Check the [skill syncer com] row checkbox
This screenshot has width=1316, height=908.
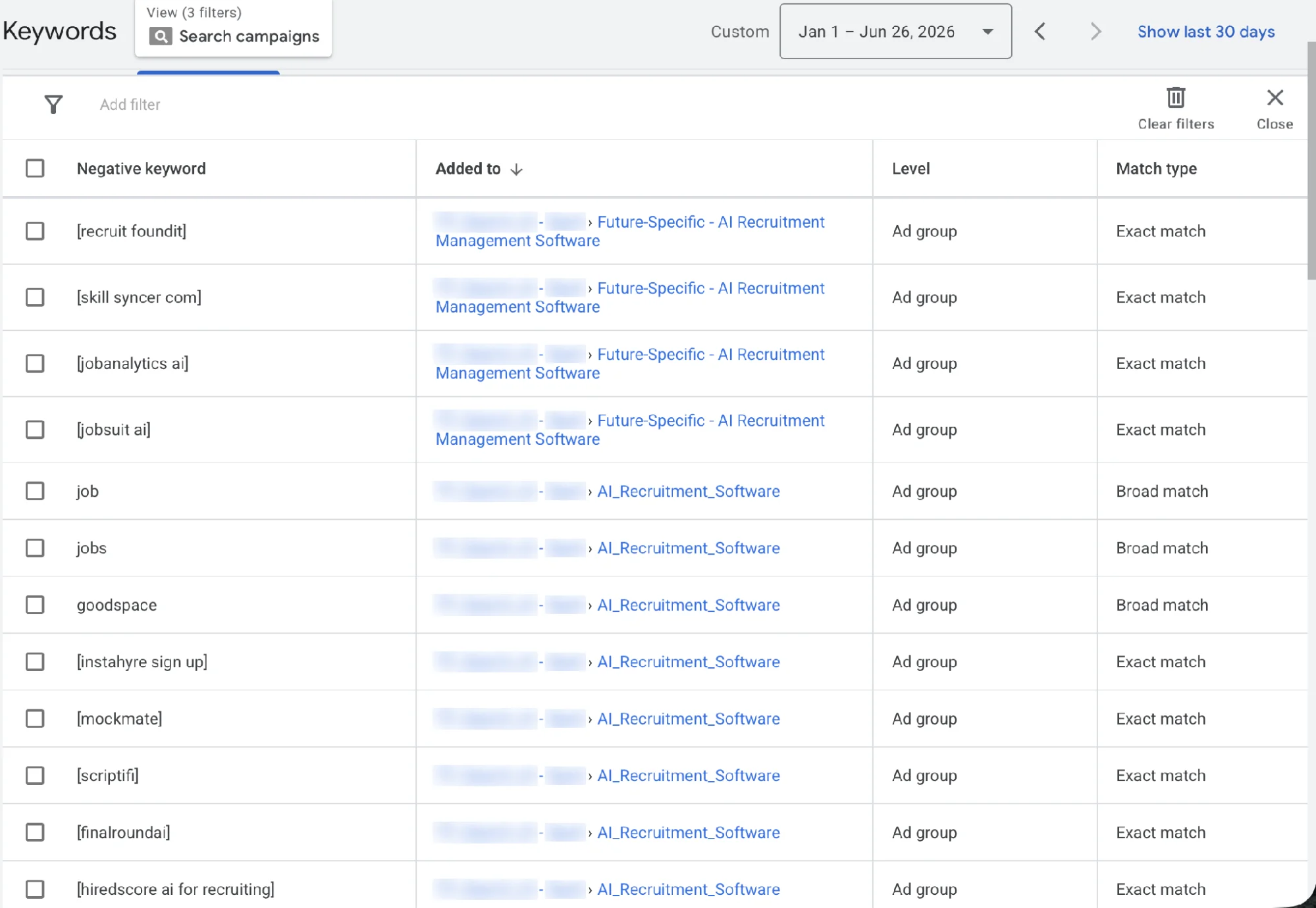[35, 297]
